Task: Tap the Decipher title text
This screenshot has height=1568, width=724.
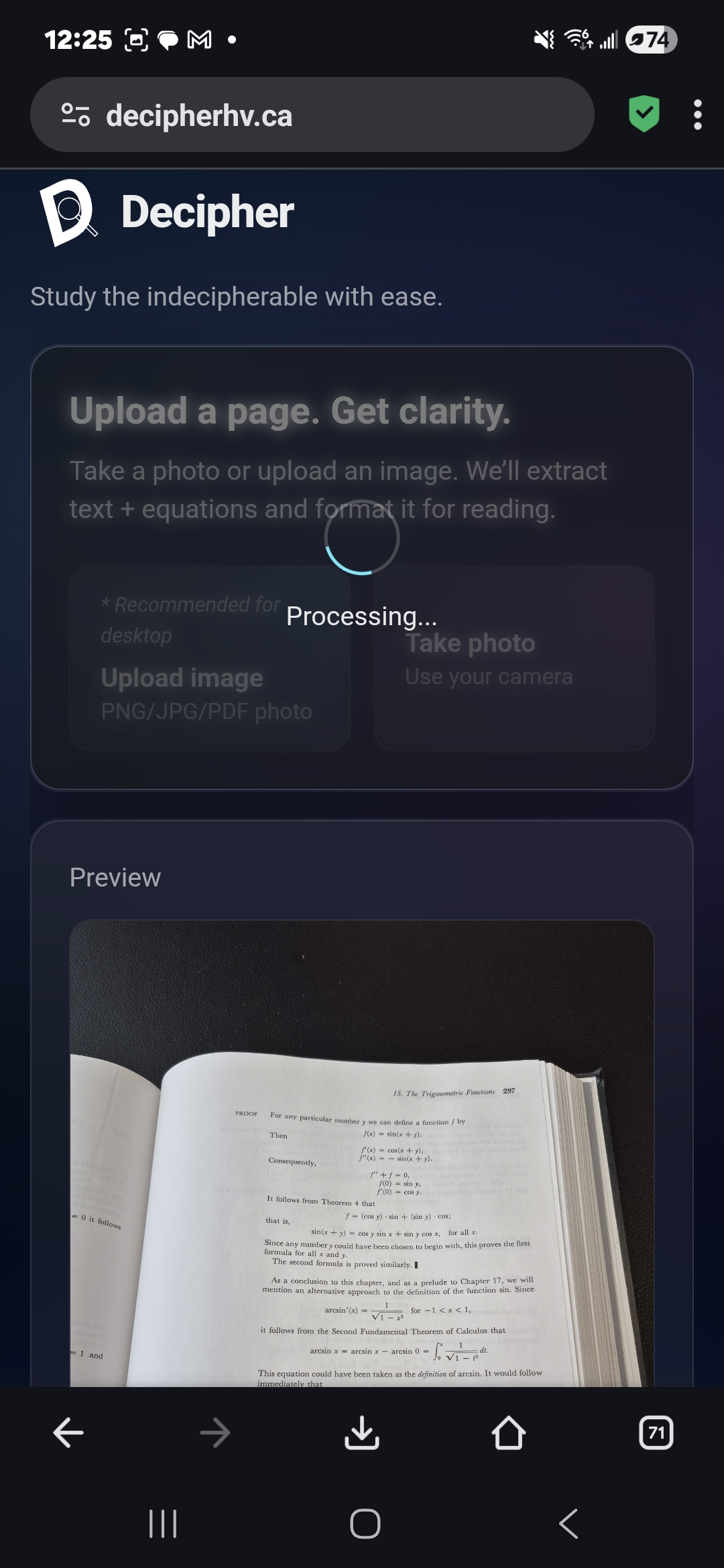Action: click(x=208, y=212)
